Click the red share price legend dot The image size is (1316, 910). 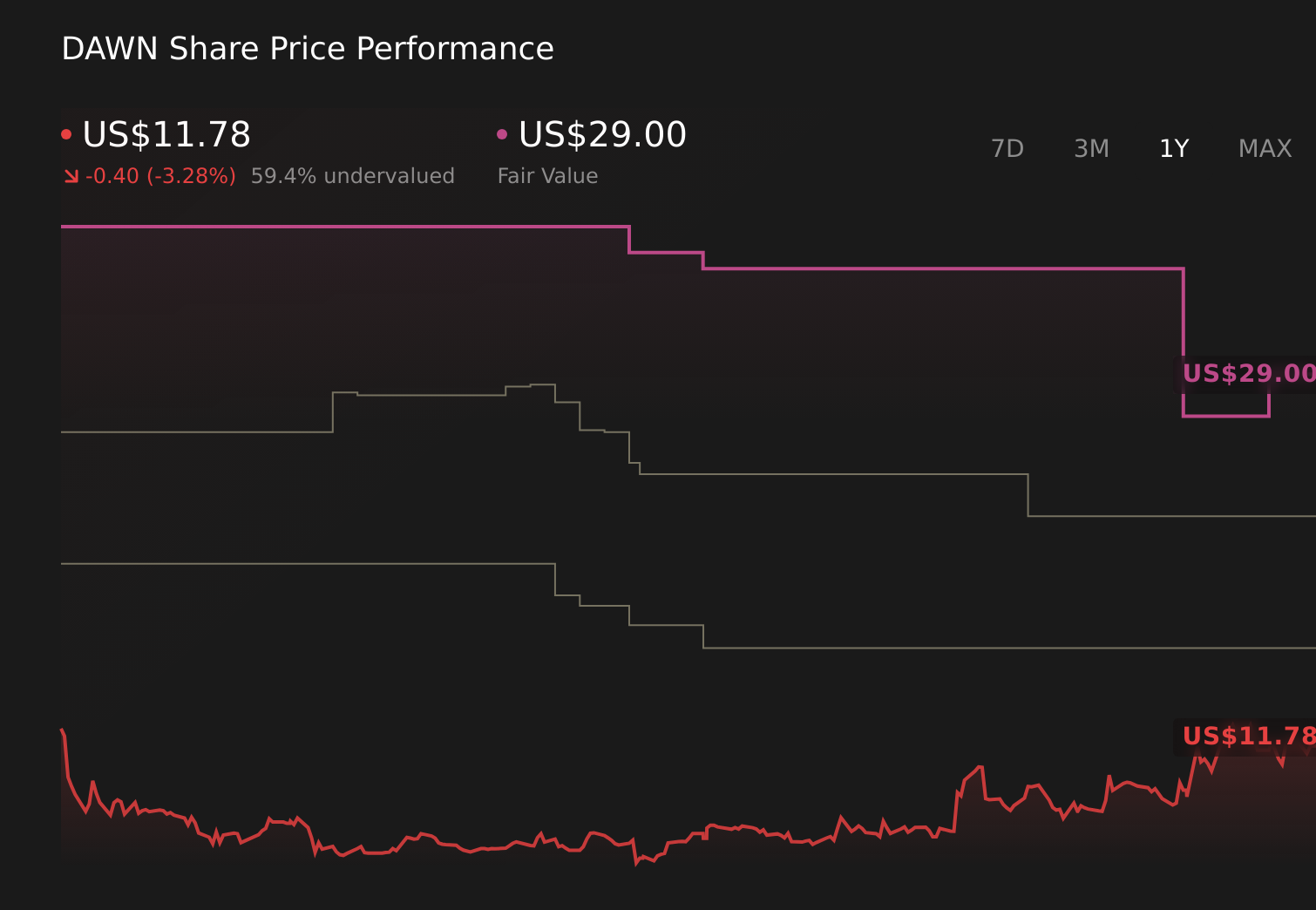pyautogui.click(x=67, y=132)
